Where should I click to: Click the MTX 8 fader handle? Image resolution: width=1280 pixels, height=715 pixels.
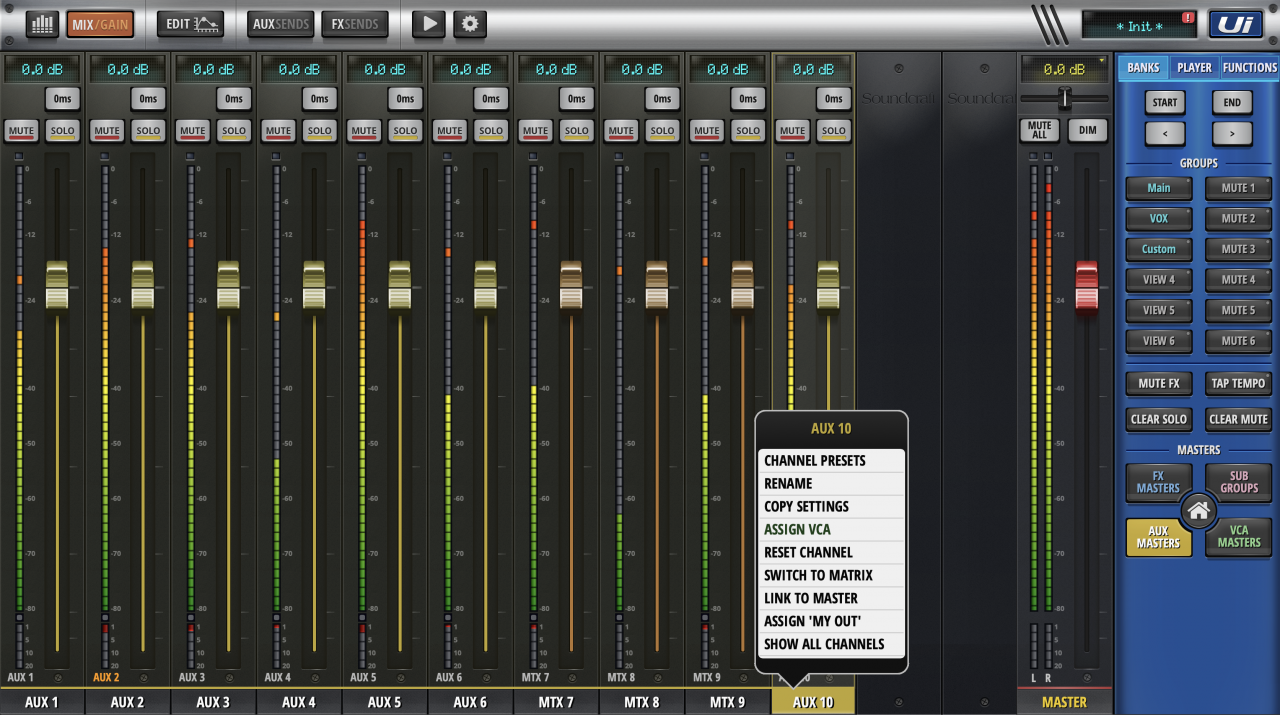point(656,286)
